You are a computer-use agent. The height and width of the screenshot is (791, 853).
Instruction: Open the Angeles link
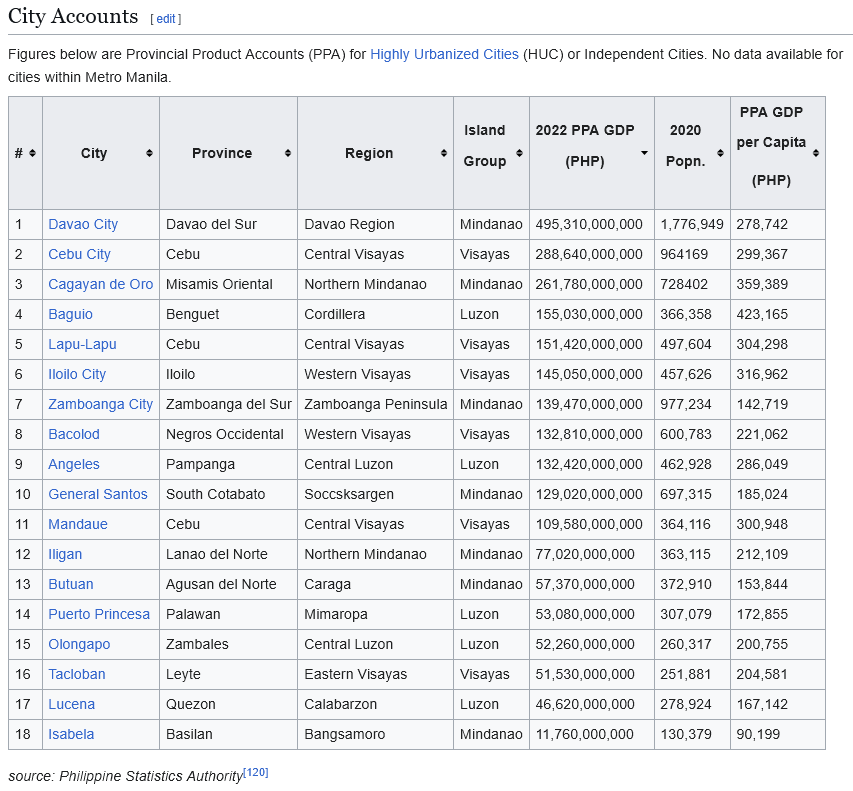coord(74,464)
